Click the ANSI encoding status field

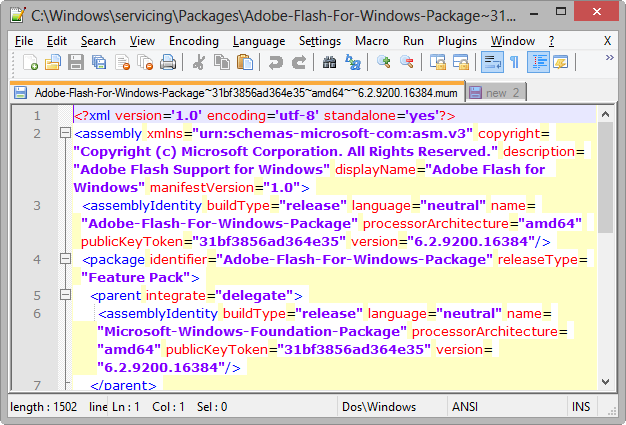pos(507,407)
